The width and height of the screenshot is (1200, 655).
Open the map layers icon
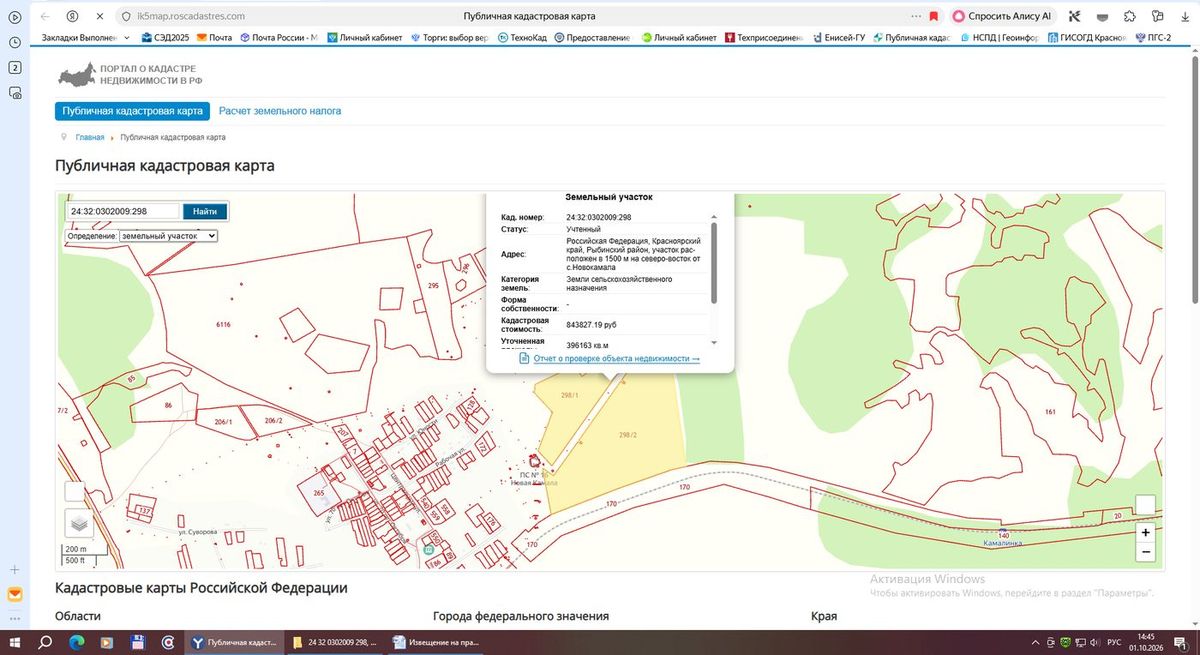tap(79, 523)
